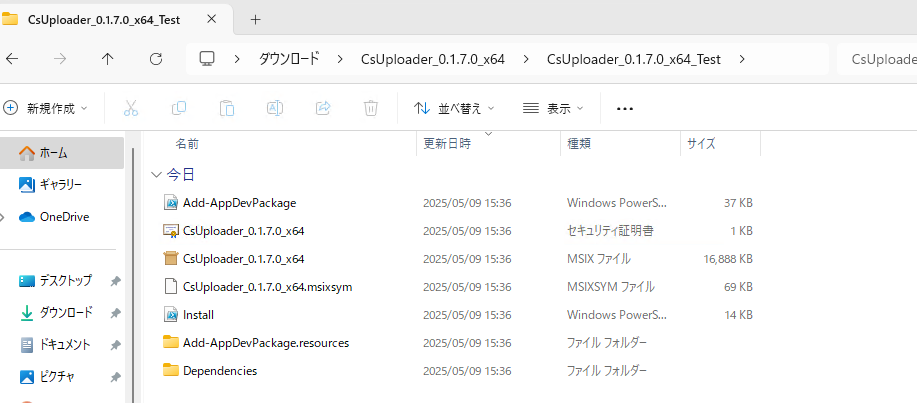Click the Copy icon in toolbar

pos(179,108)
